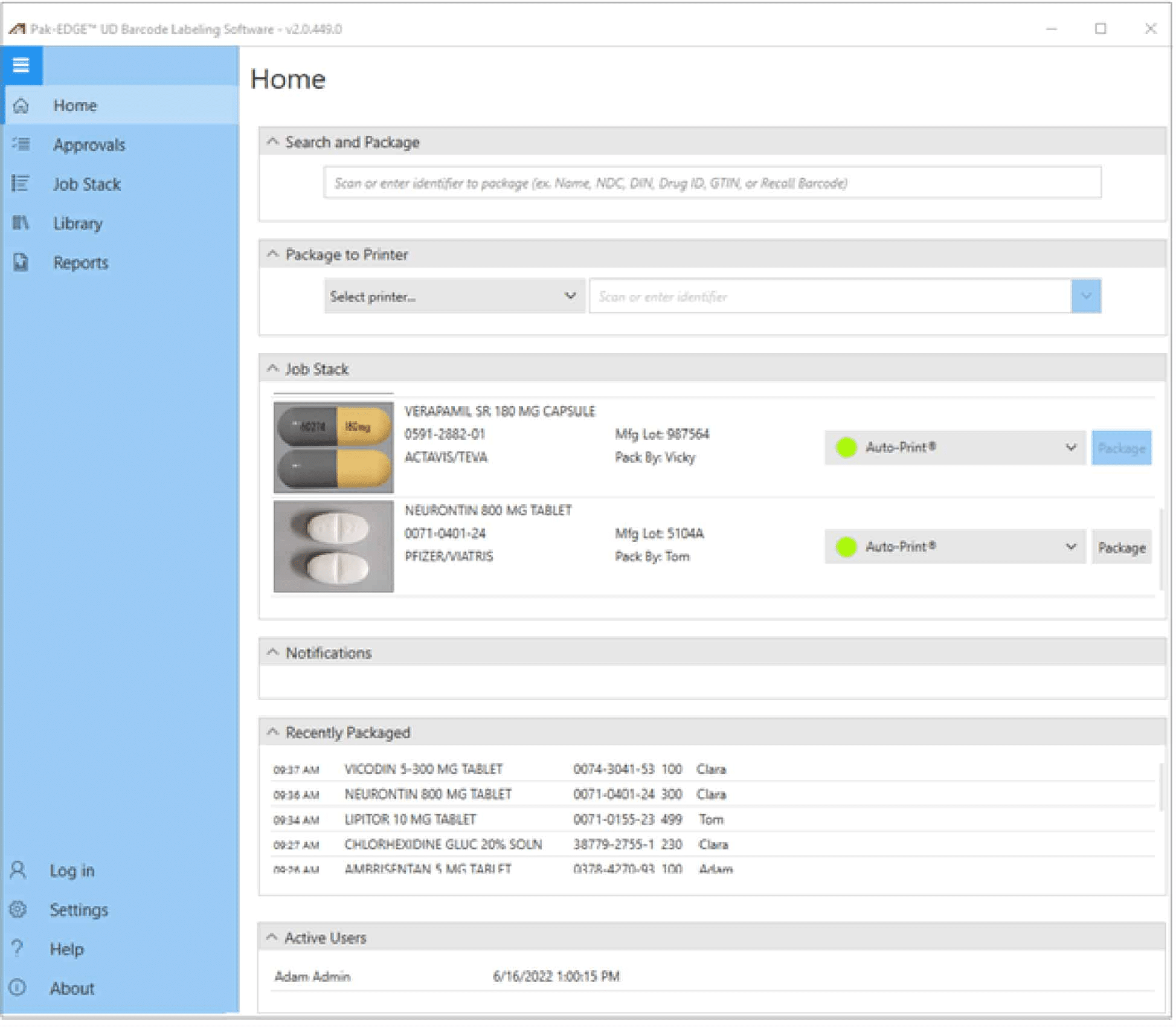Viewport: 1176px width, 1027px height.
Task: Open Auto-Print dropdown for Neurontin job
Action: tap(957, 548)
